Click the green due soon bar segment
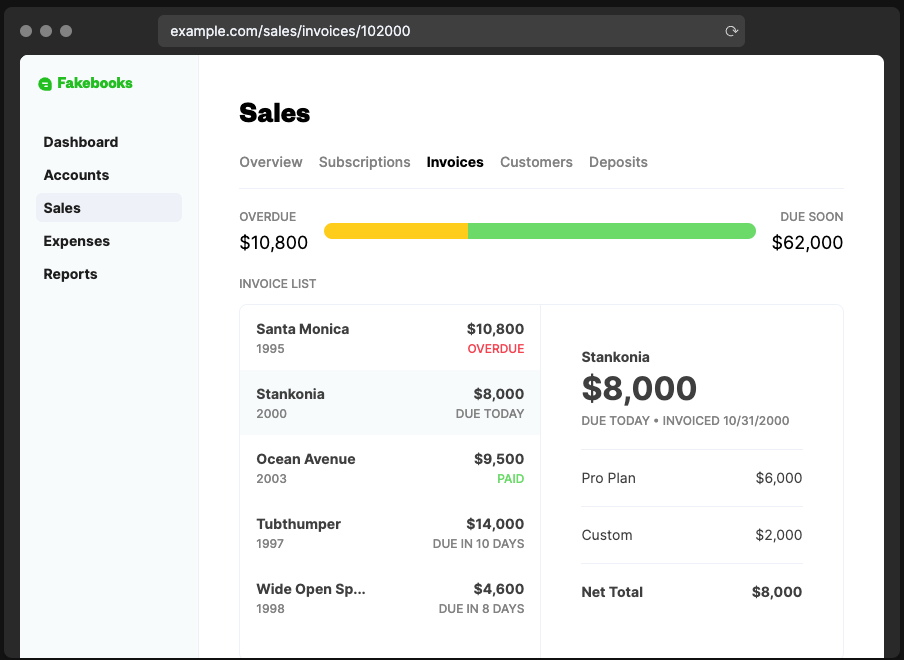Screen dimensions: 904x660 coord(611,231)
